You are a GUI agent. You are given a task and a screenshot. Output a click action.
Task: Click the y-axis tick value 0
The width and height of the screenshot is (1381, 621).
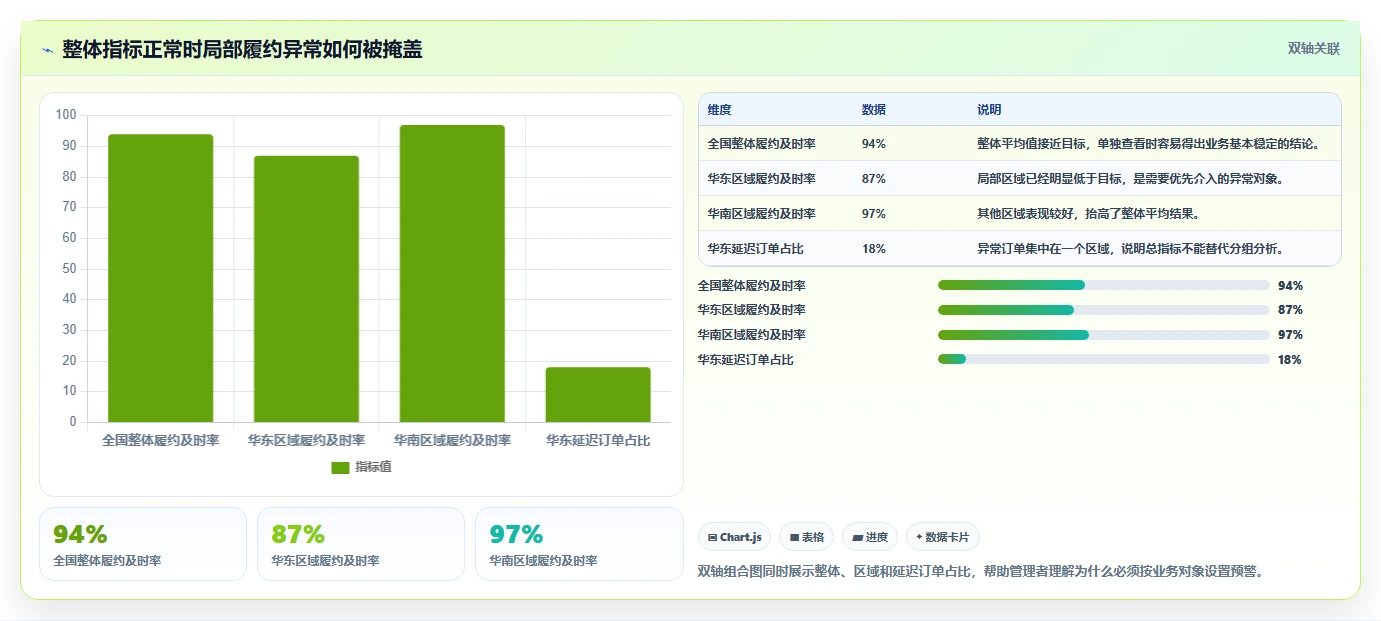tap(73, 422)
